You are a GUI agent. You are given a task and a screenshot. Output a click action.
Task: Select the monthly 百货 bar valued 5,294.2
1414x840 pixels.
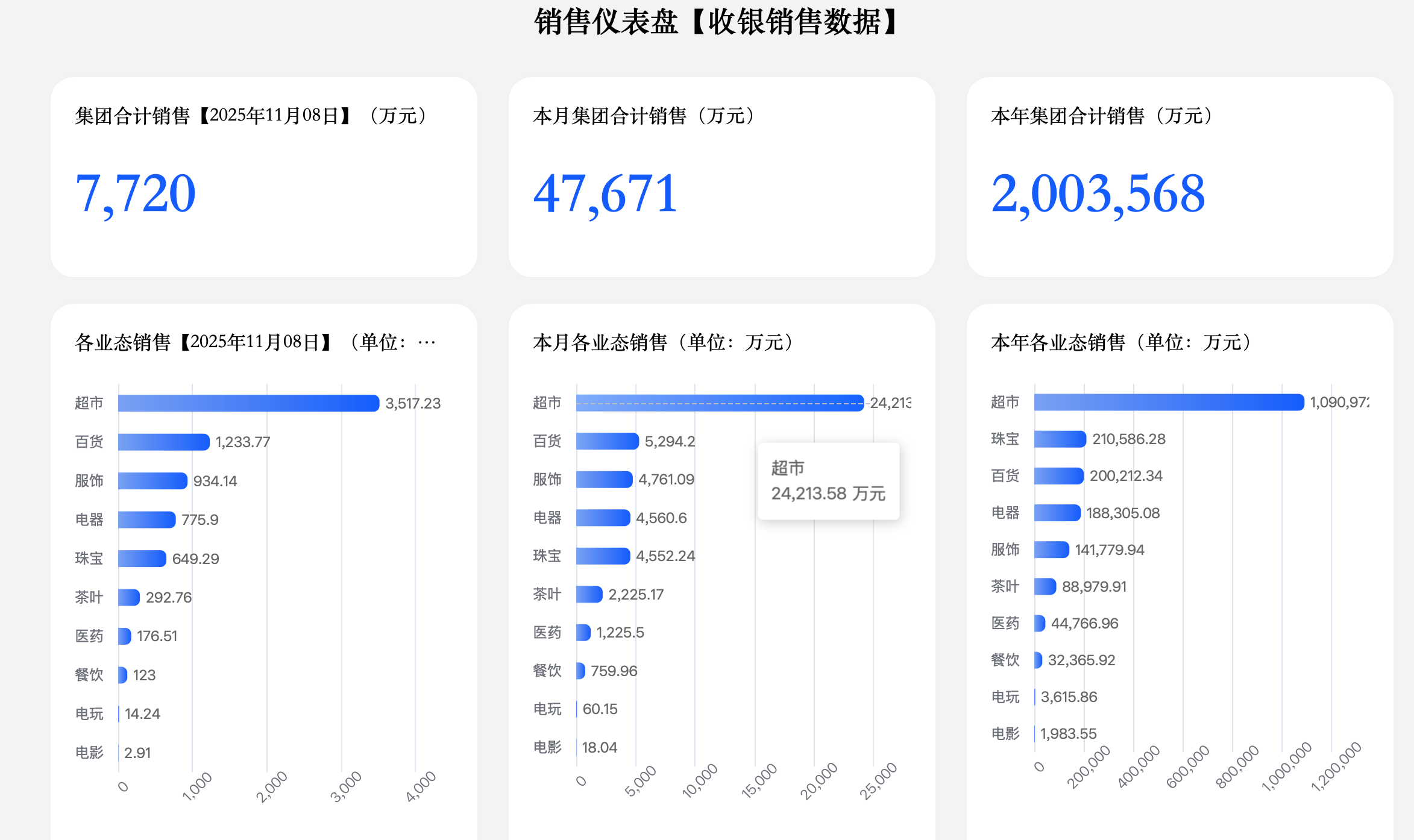pos(607,441)
